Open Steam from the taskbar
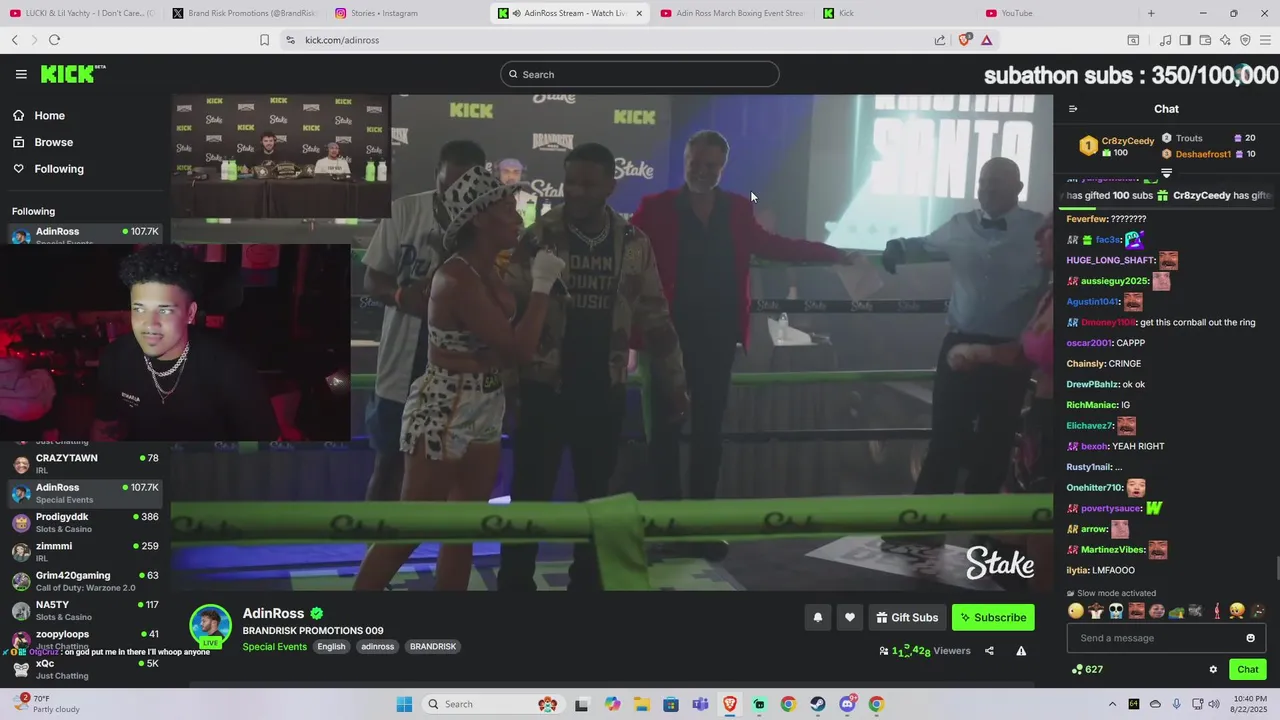 click(x=818, y=704)
